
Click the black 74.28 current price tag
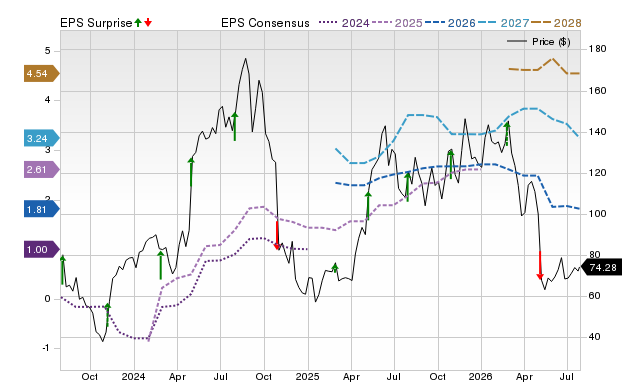coord(601,267)
